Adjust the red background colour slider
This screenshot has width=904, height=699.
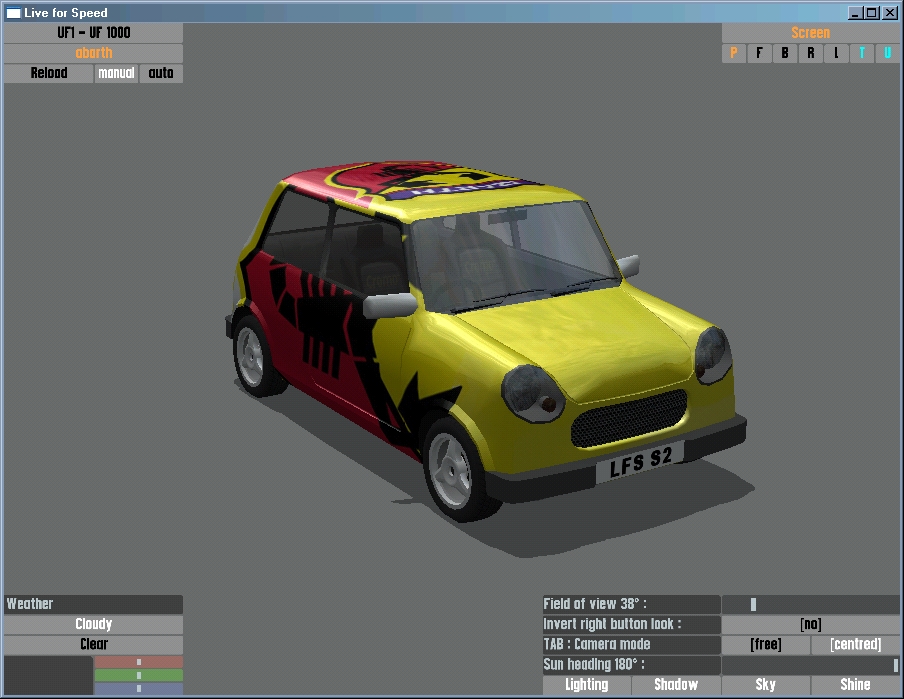click(x=138, y=662)
